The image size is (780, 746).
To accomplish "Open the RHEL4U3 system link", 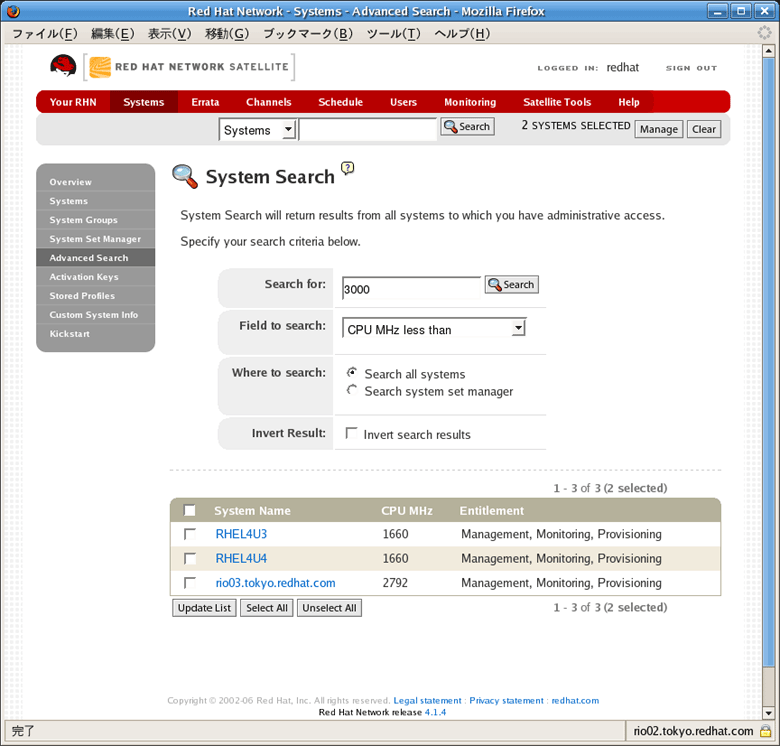I will (x=241, y=534).
